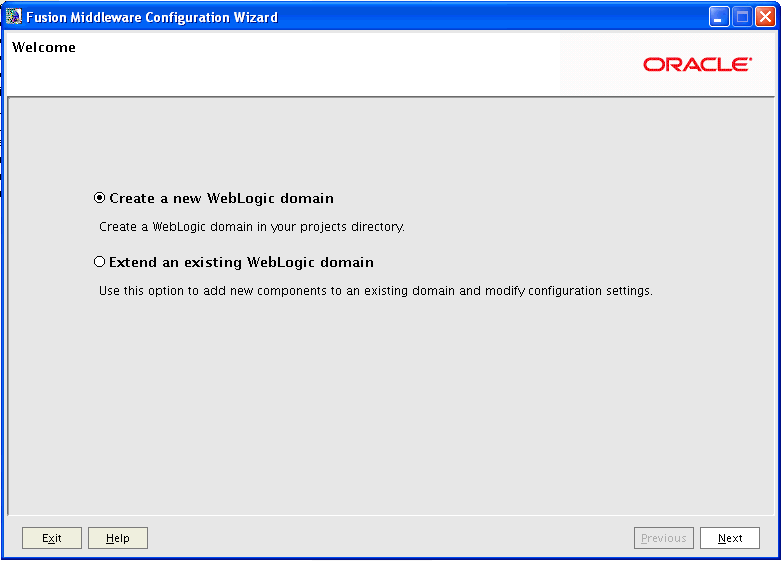This screenshot has height=561, width=782.
Task: Maximize the Configuration Wizard window
Action: coord(742,17)
